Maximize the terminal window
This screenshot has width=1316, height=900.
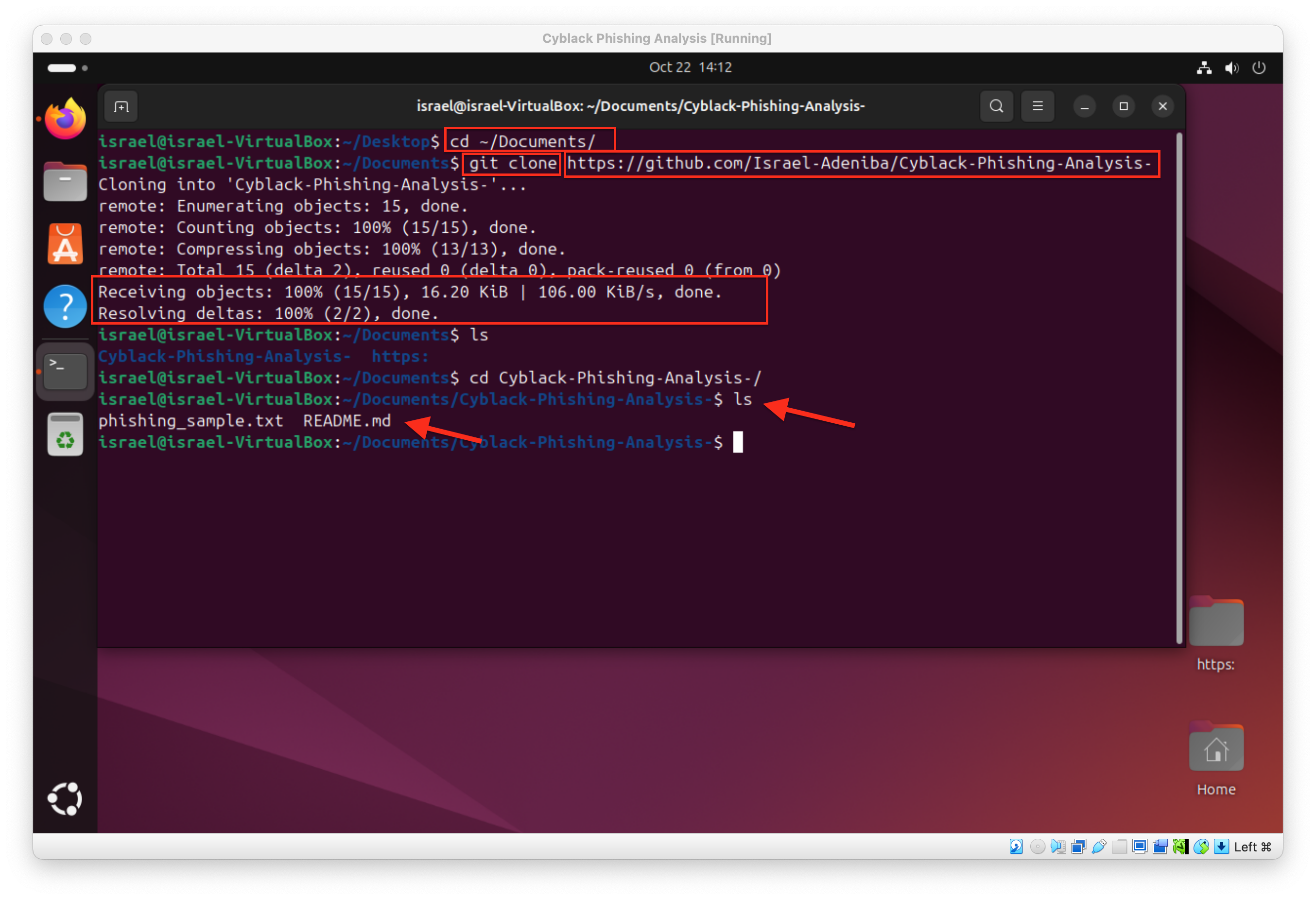1124,106
